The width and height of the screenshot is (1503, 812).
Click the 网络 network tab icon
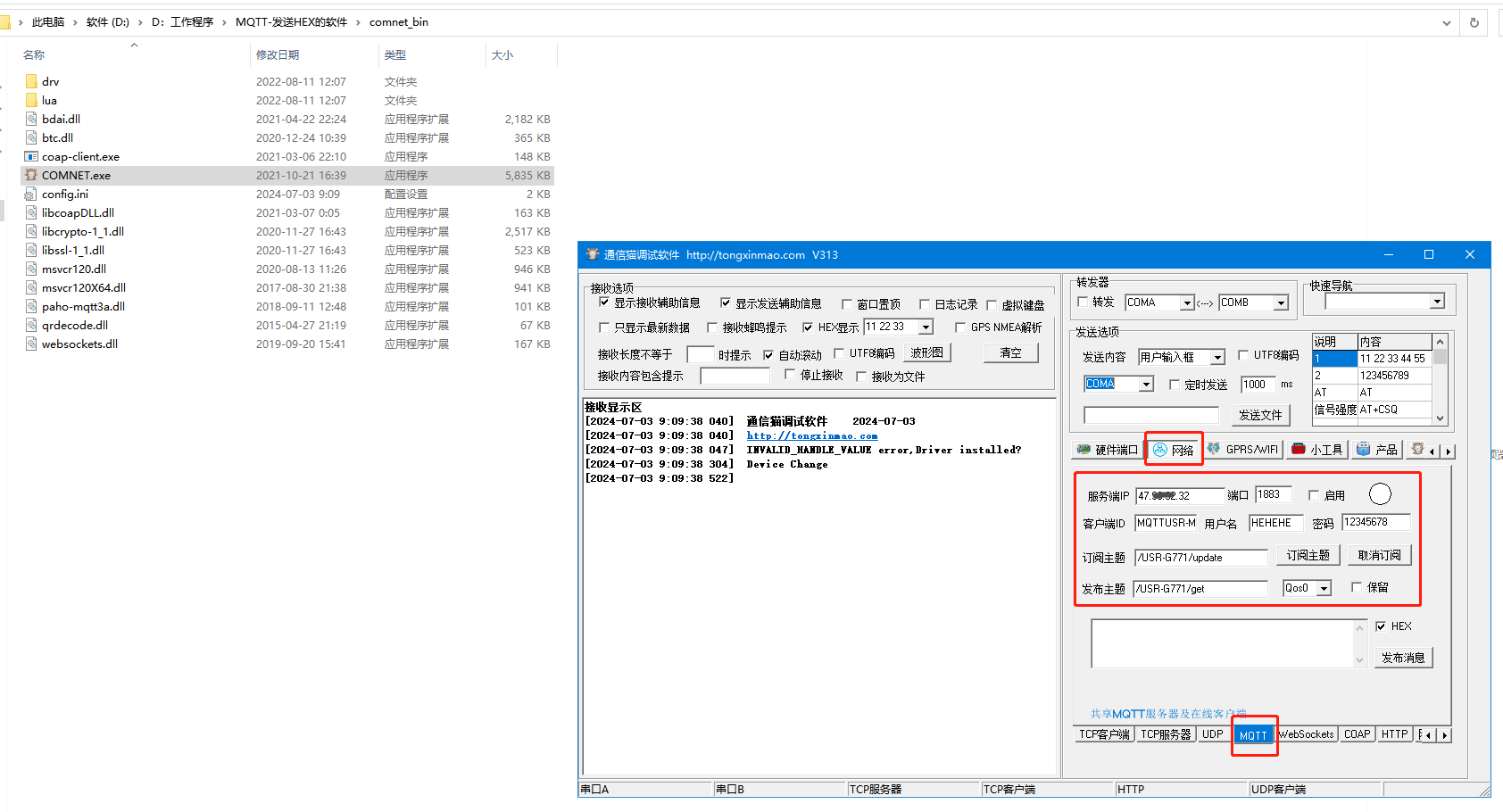[x=1160, y=450]
